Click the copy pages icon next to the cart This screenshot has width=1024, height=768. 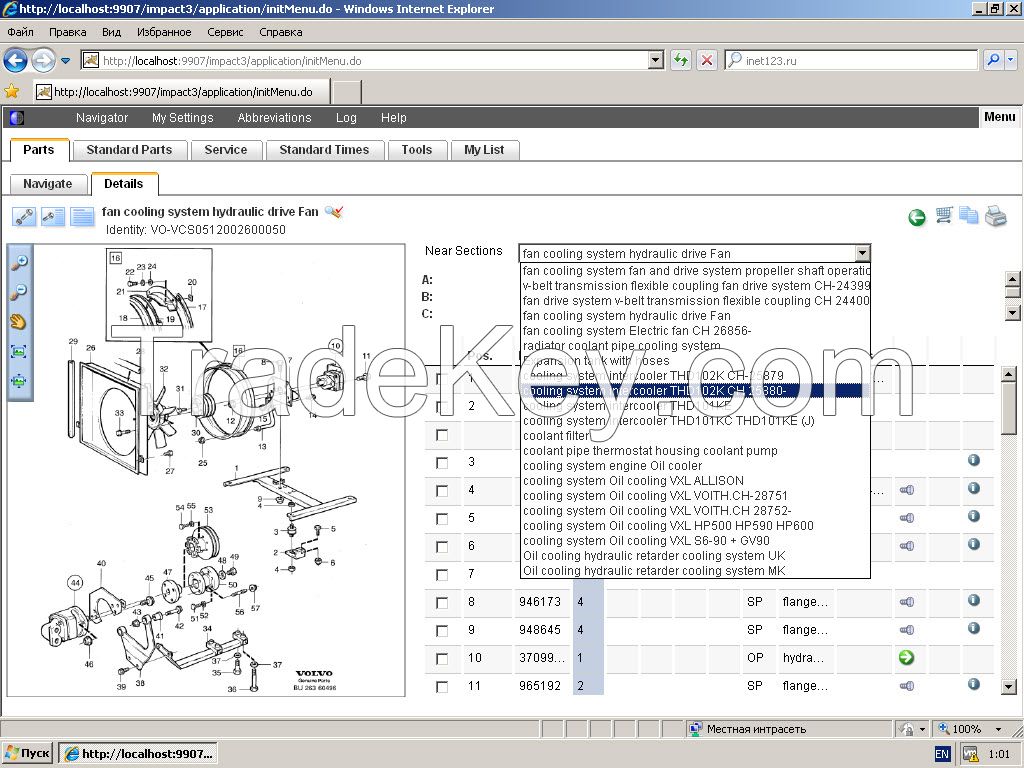pyautogui.click(x=968, y=216)
